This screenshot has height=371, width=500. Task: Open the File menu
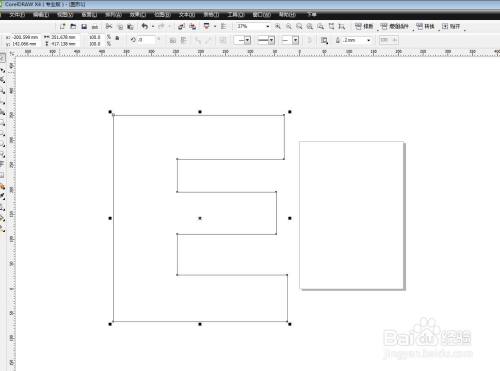tap(17, 15)
